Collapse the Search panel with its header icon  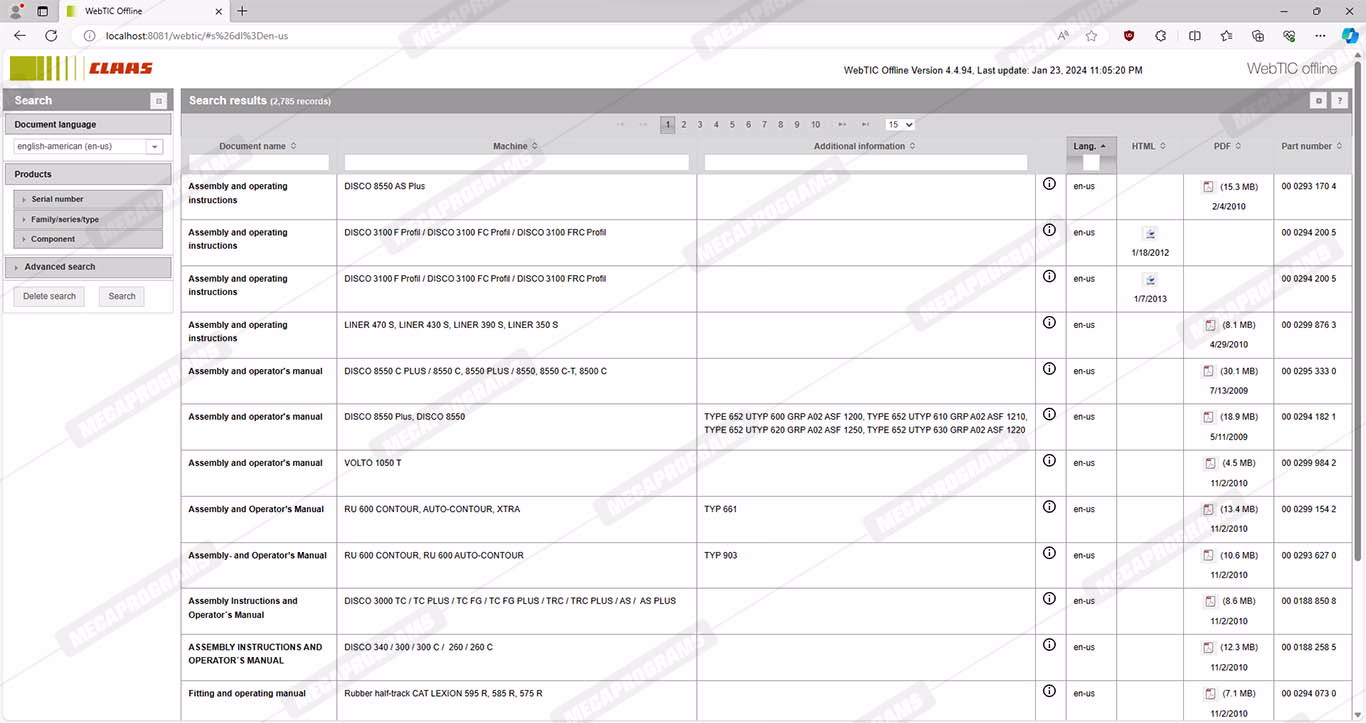point(158,101)
